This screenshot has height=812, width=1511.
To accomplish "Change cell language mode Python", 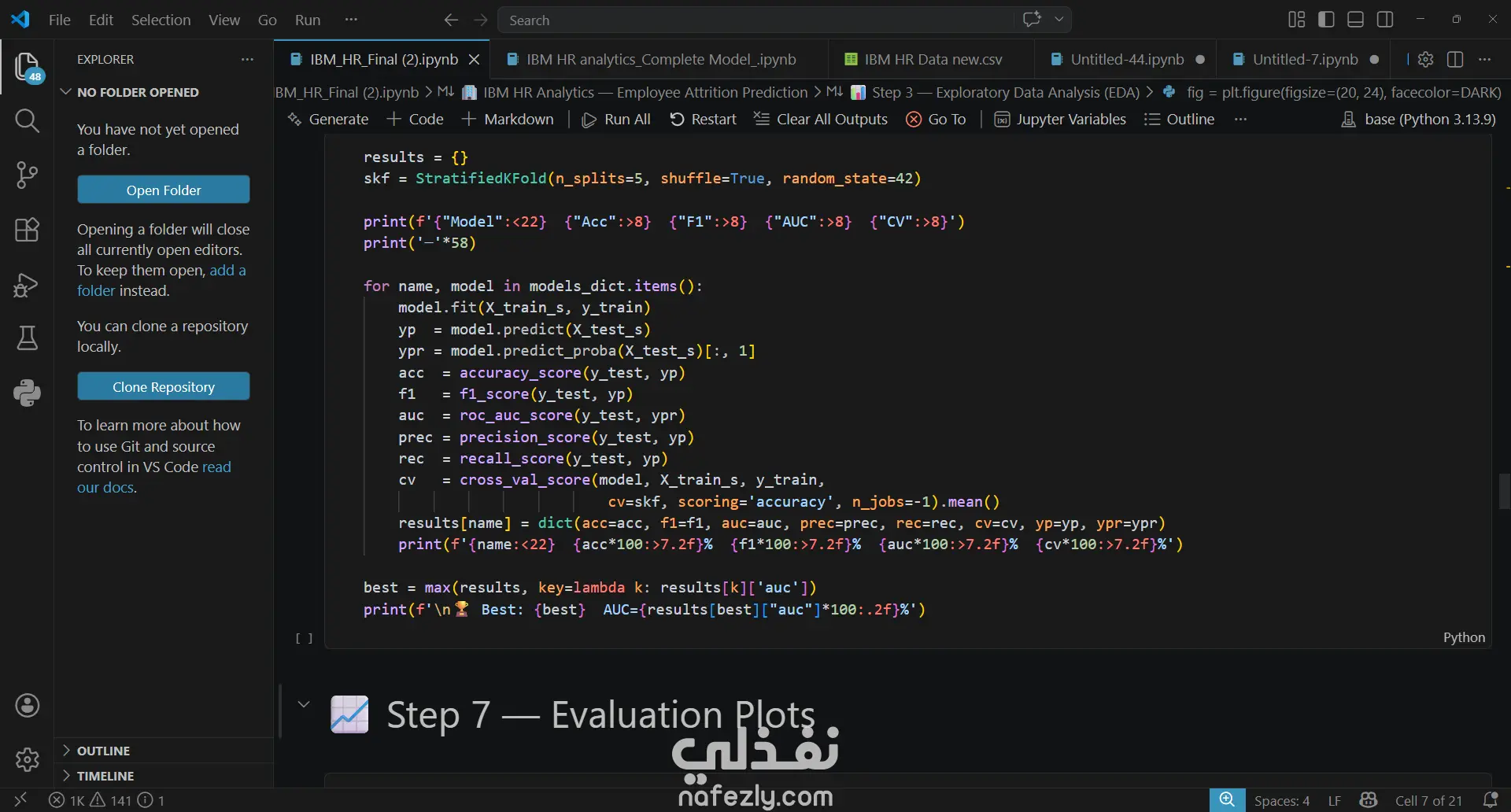I will (x=1464, y=637).
